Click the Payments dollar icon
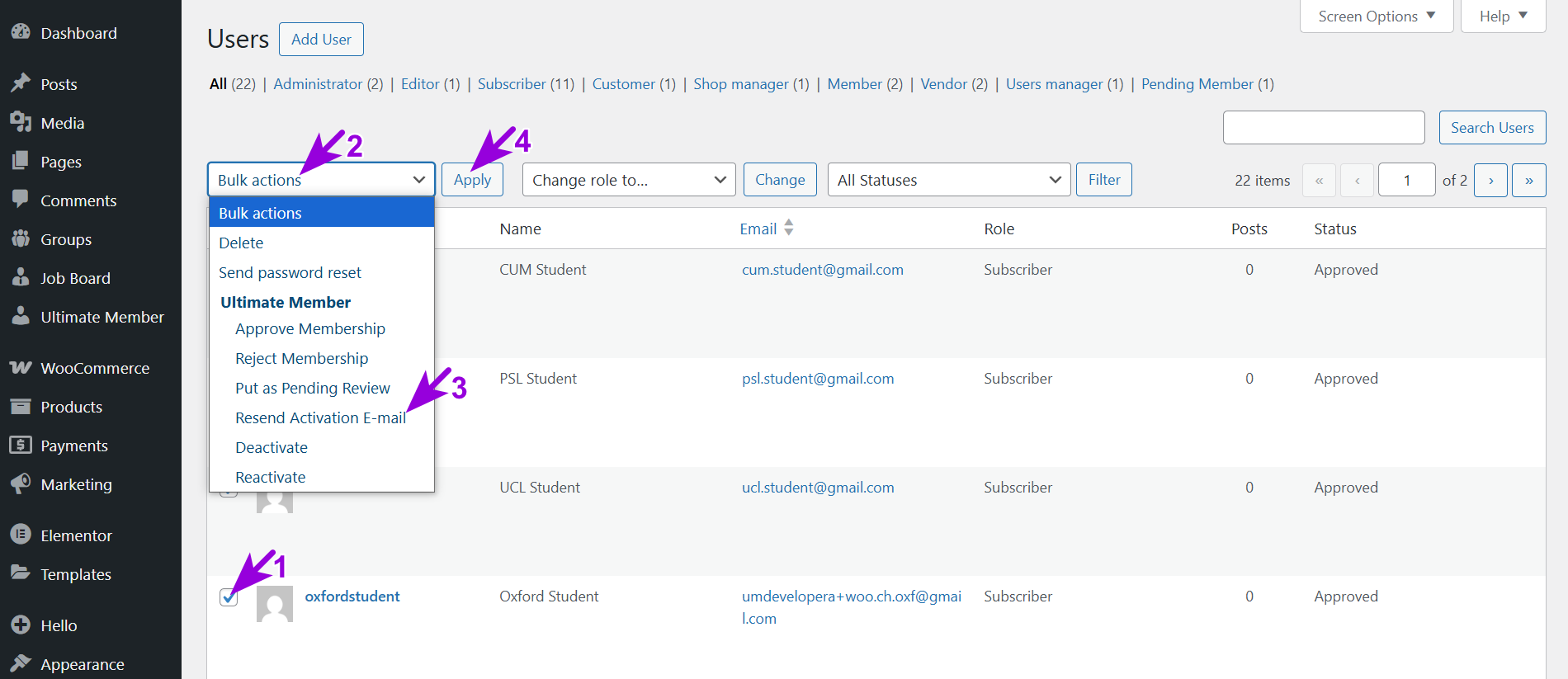The image size is (1568, 679). (x=21, y=445)
